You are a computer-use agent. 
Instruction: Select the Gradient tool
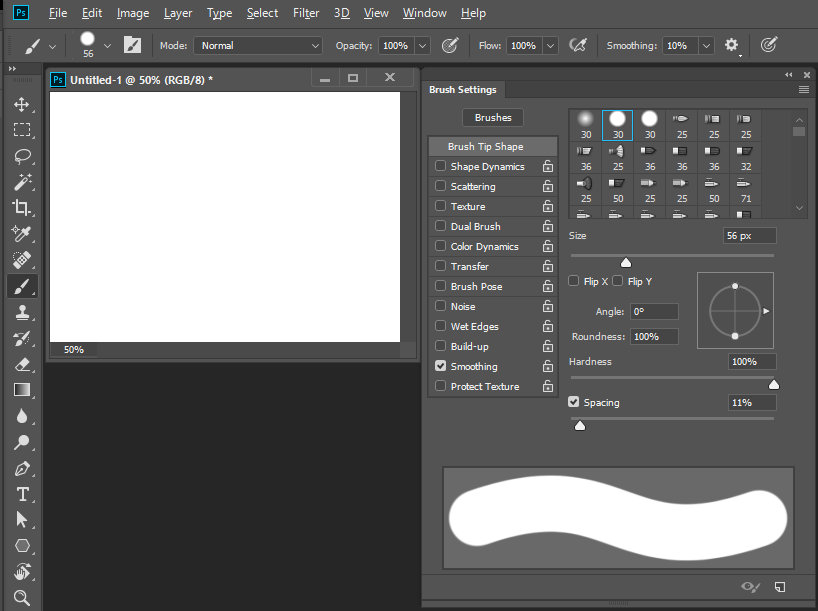point(21,390)
